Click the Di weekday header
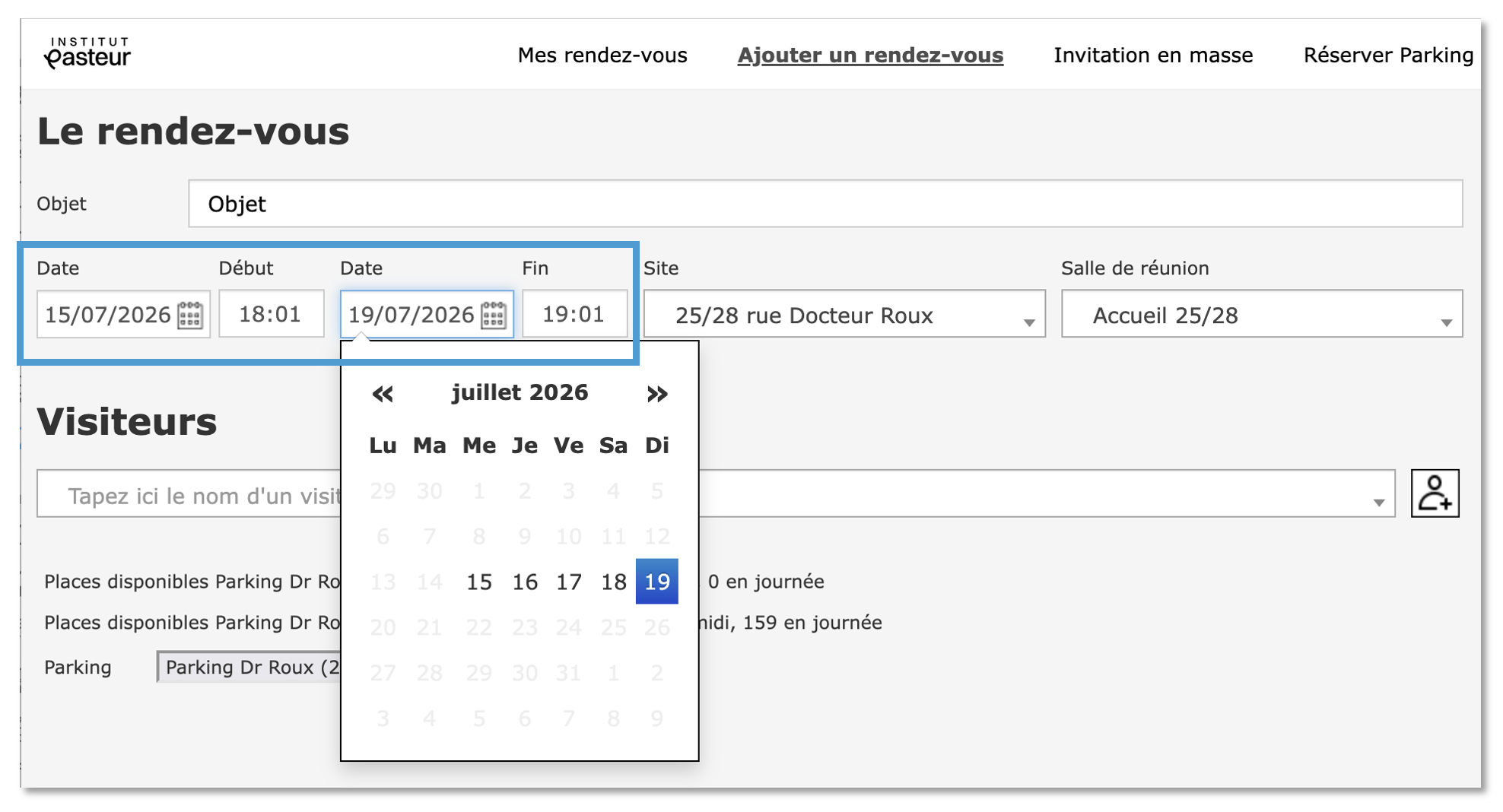Screen dimensions: 1503x812 coord(657,446)
